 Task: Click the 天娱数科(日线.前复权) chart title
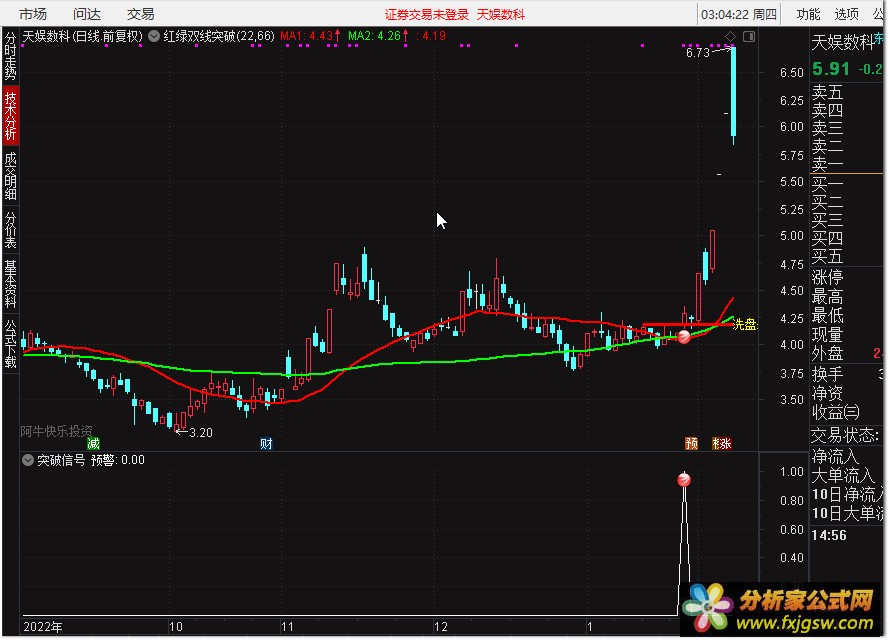click(82, 36)
